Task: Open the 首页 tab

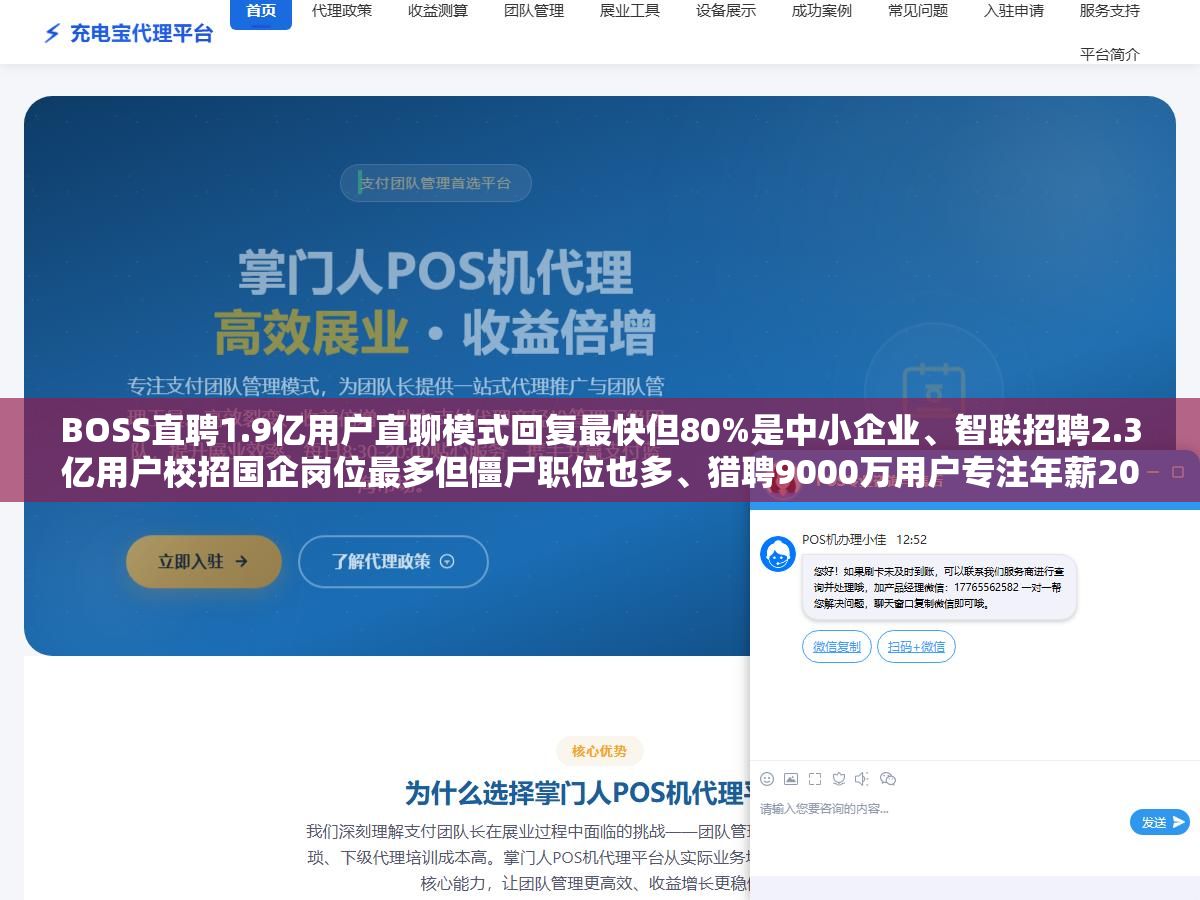Action: pyautogui.click(x=261, y=11)
